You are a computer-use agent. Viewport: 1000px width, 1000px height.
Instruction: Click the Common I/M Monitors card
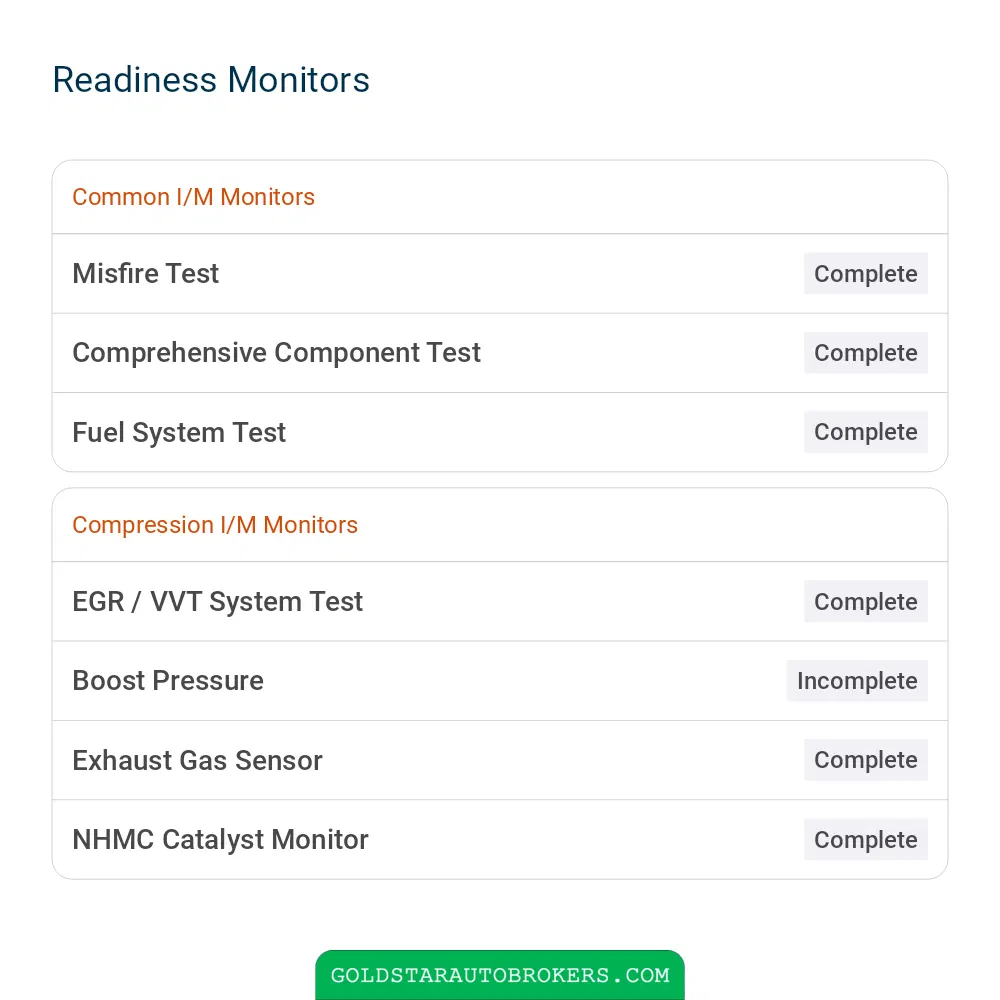[x=500, y=316]
